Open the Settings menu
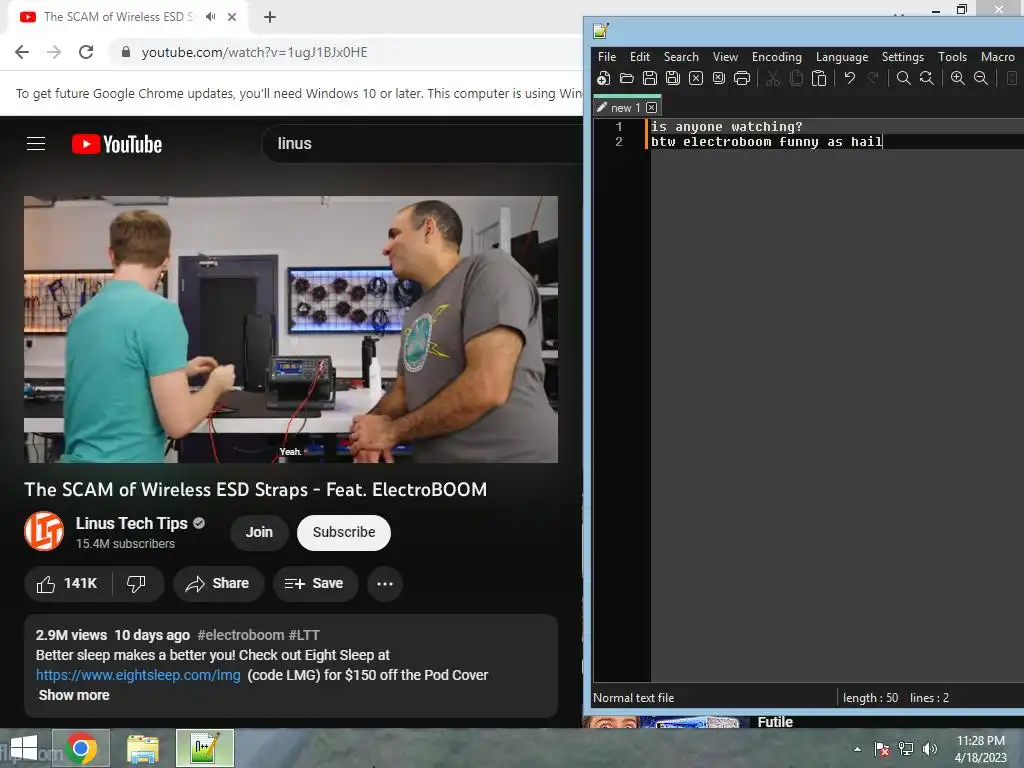Image resolution: width=1024 pixels, height=768 pixels. point(903,57)
